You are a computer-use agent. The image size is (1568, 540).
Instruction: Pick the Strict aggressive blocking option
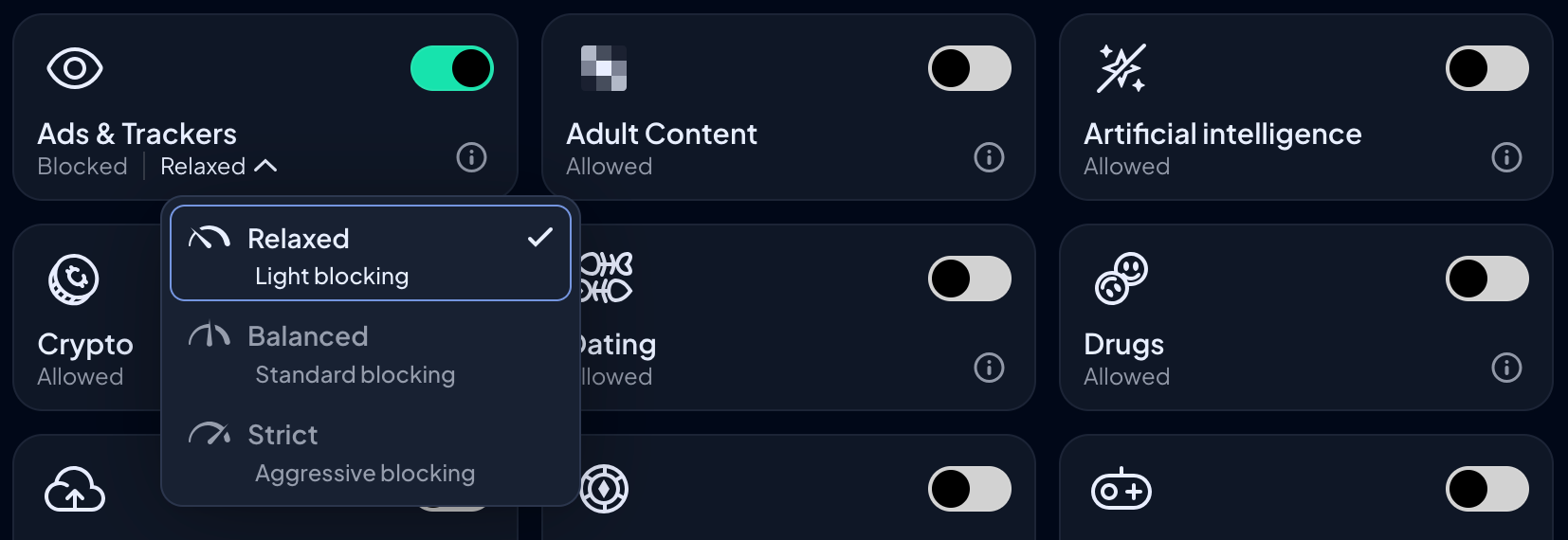pyautogui.click(x=370, y=453)
